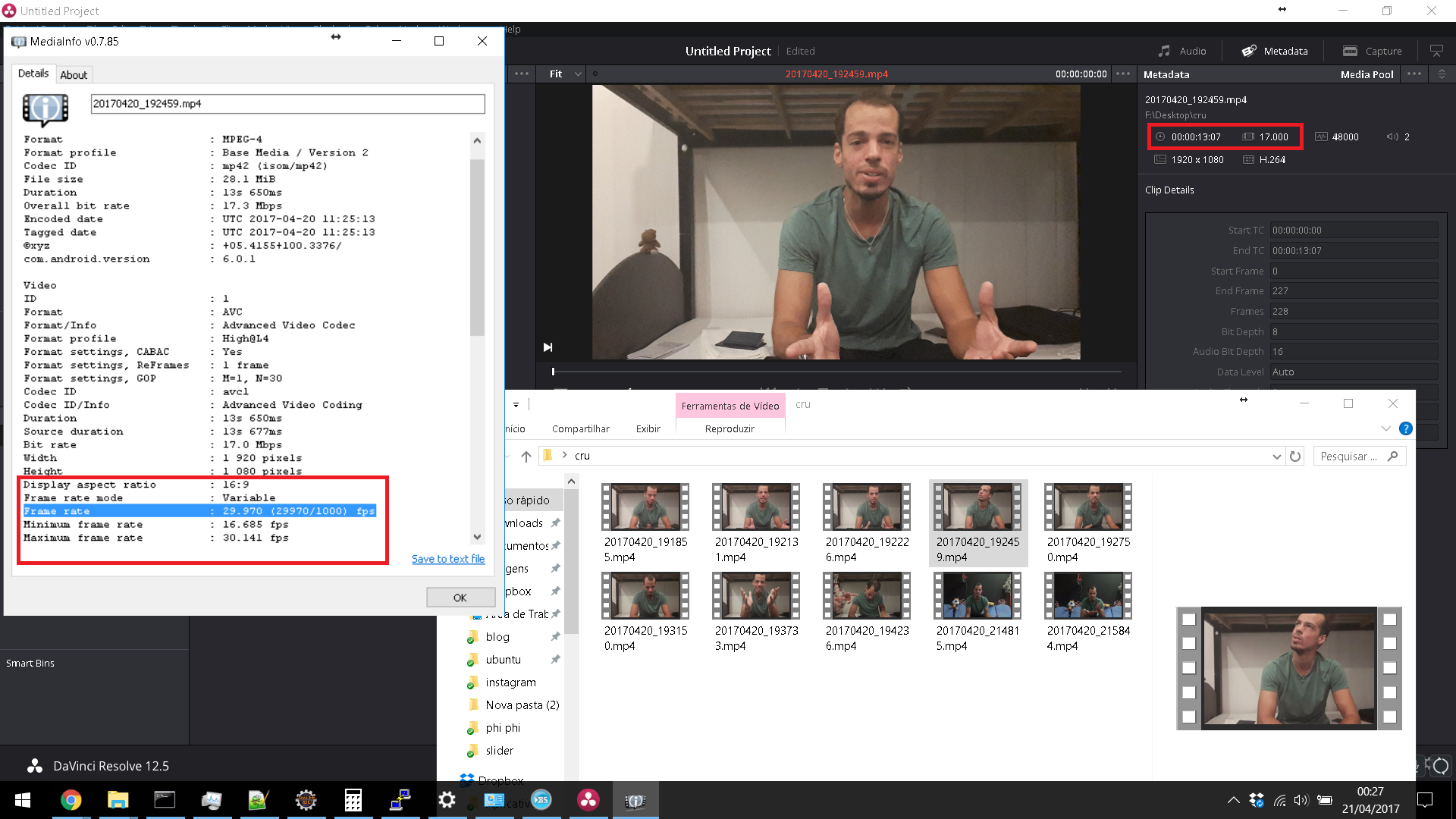Click the Smart Bins panel icon

pos(31,662)
